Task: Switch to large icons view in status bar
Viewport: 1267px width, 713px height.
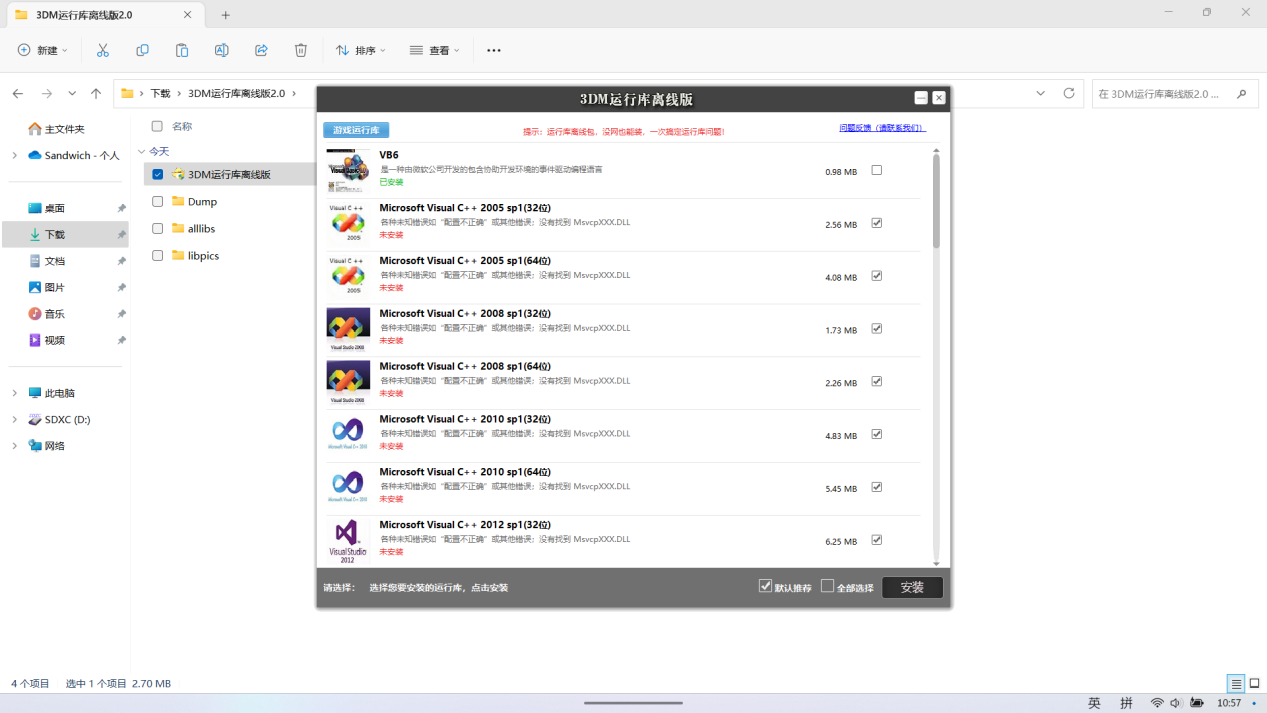Action: tap(1255, 684)
